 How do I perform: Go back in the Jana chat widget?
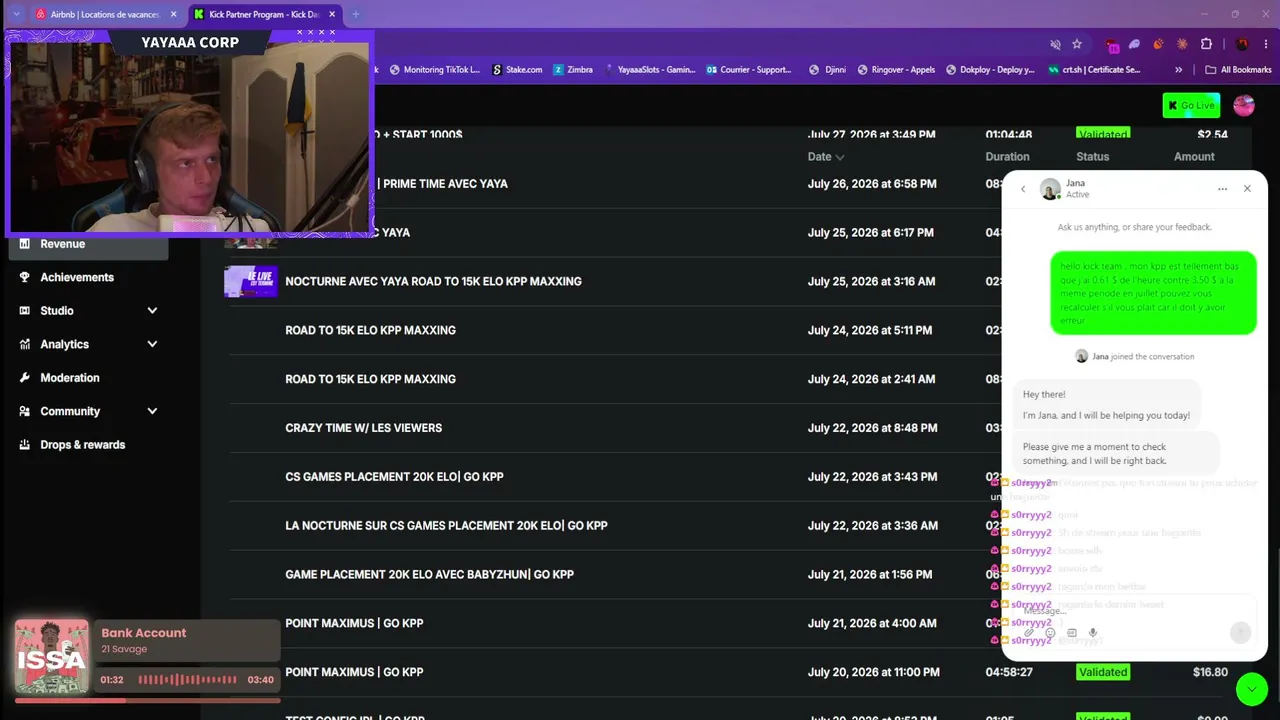pyautogui.click(x=1023, y=189)
